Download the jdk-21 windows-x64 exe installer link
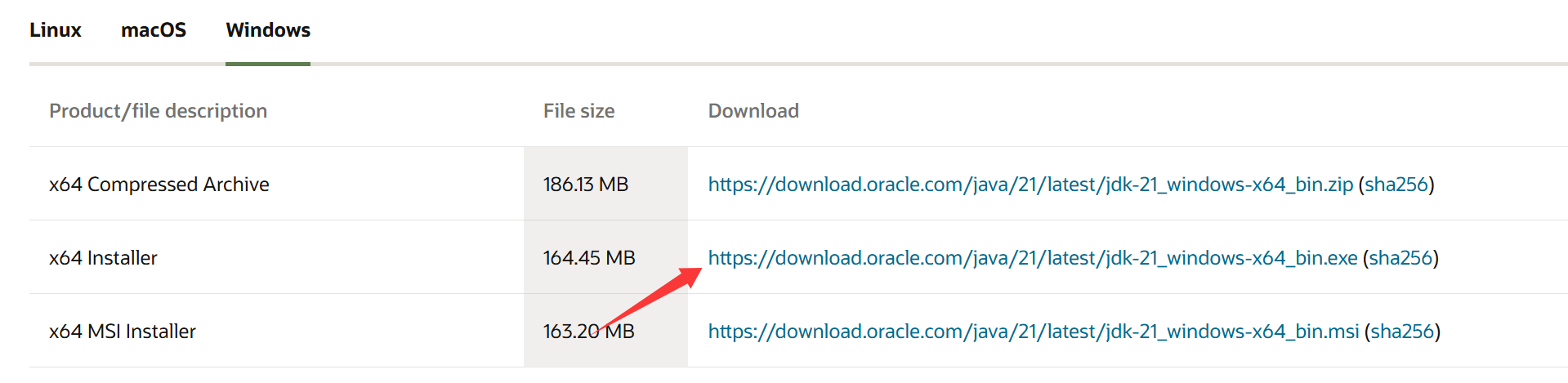Screen dimensions: 1568x383 (x=1032, y=258)
